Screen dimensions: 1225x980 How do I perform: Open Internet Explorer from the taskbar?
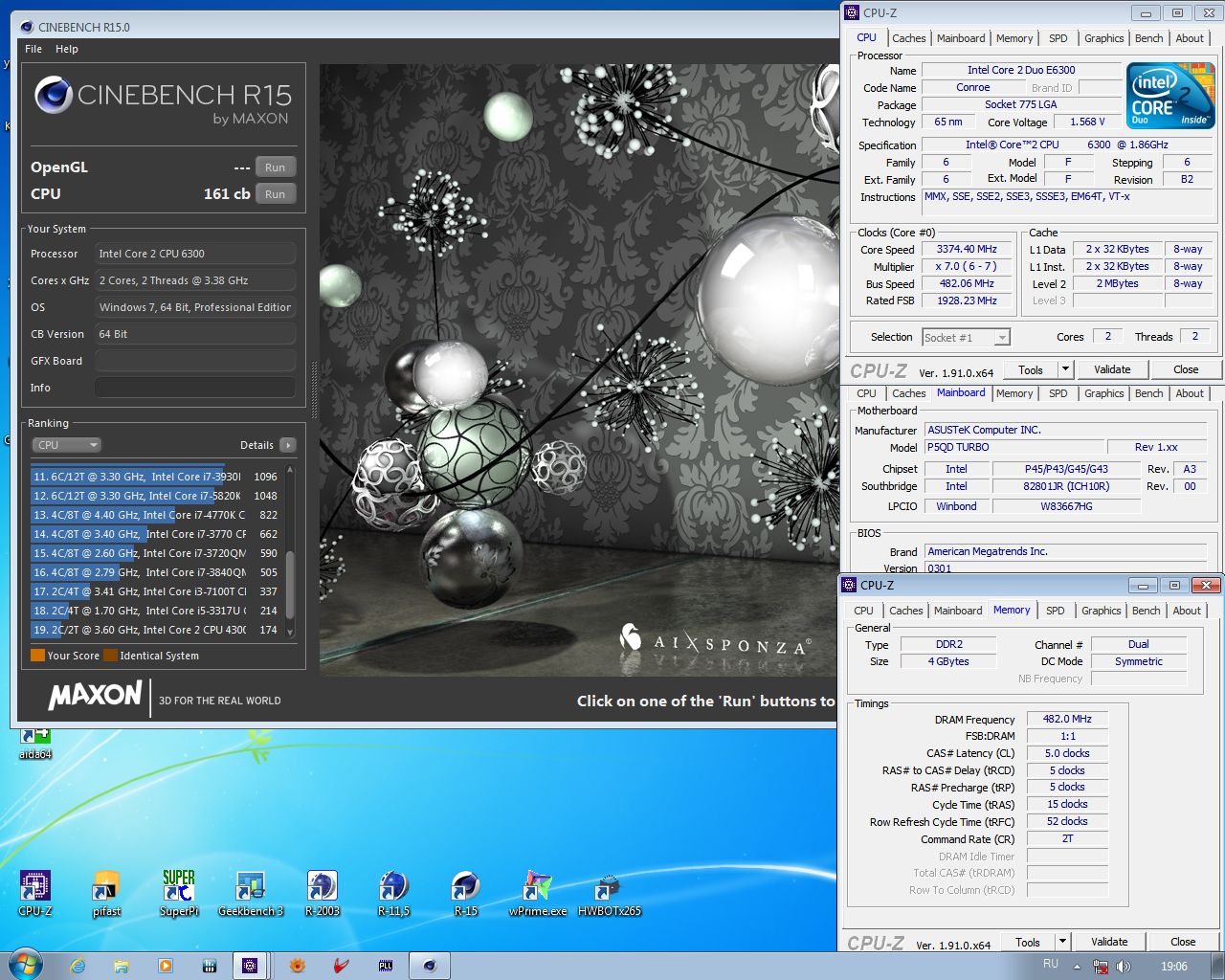click(78, 966)
